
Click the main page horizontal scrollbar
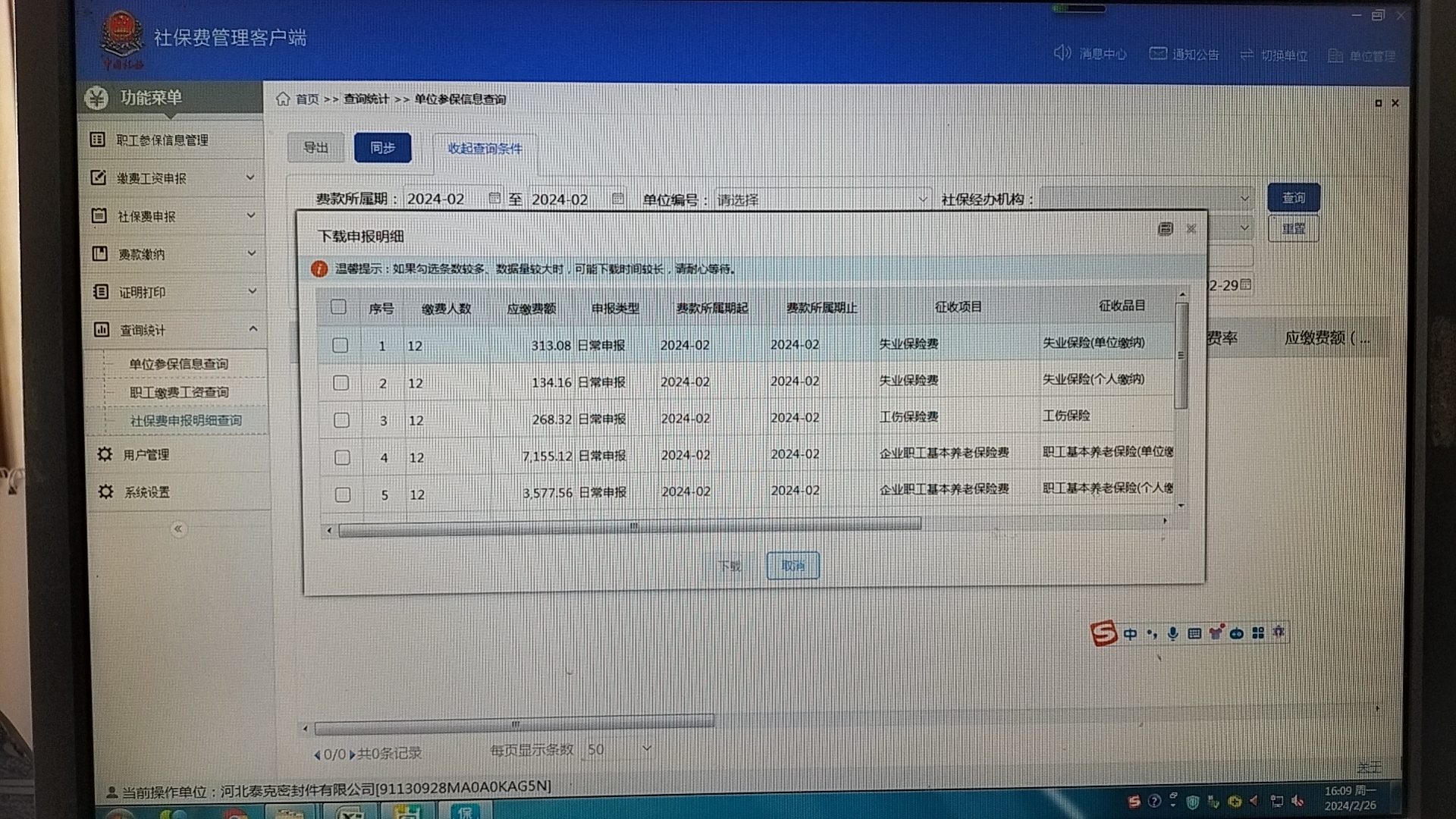click(514, 723)
